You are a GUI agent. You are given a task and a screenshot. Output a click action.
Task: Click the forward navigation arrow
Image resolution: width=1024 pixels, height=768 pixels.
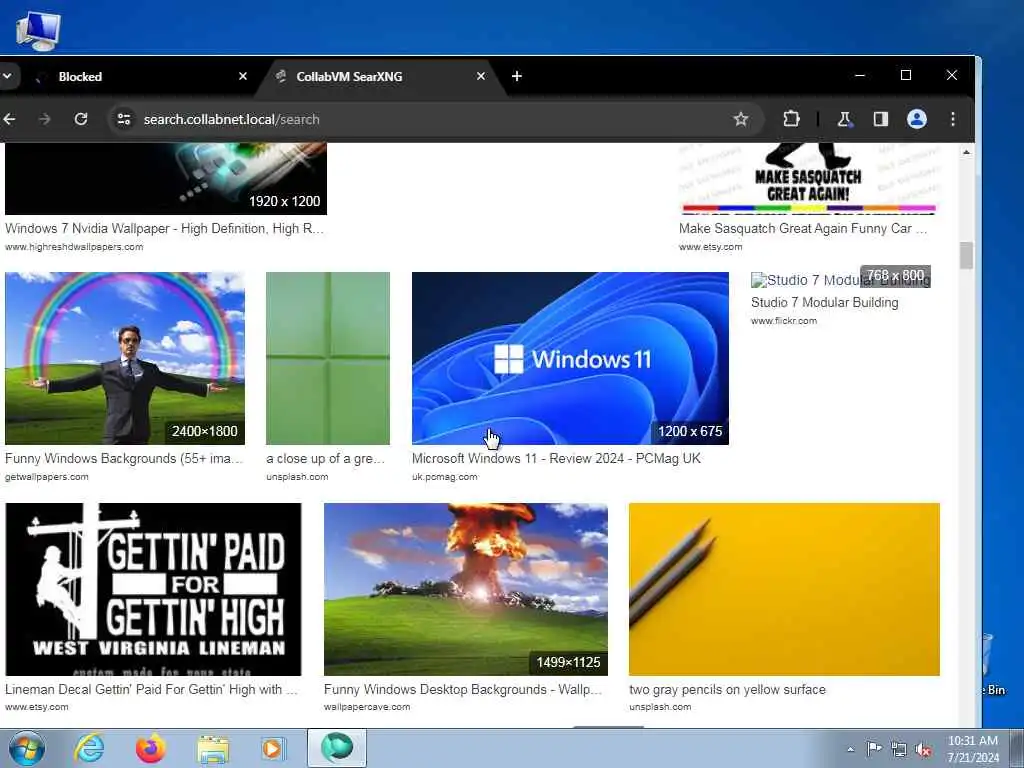coord(44,119)
